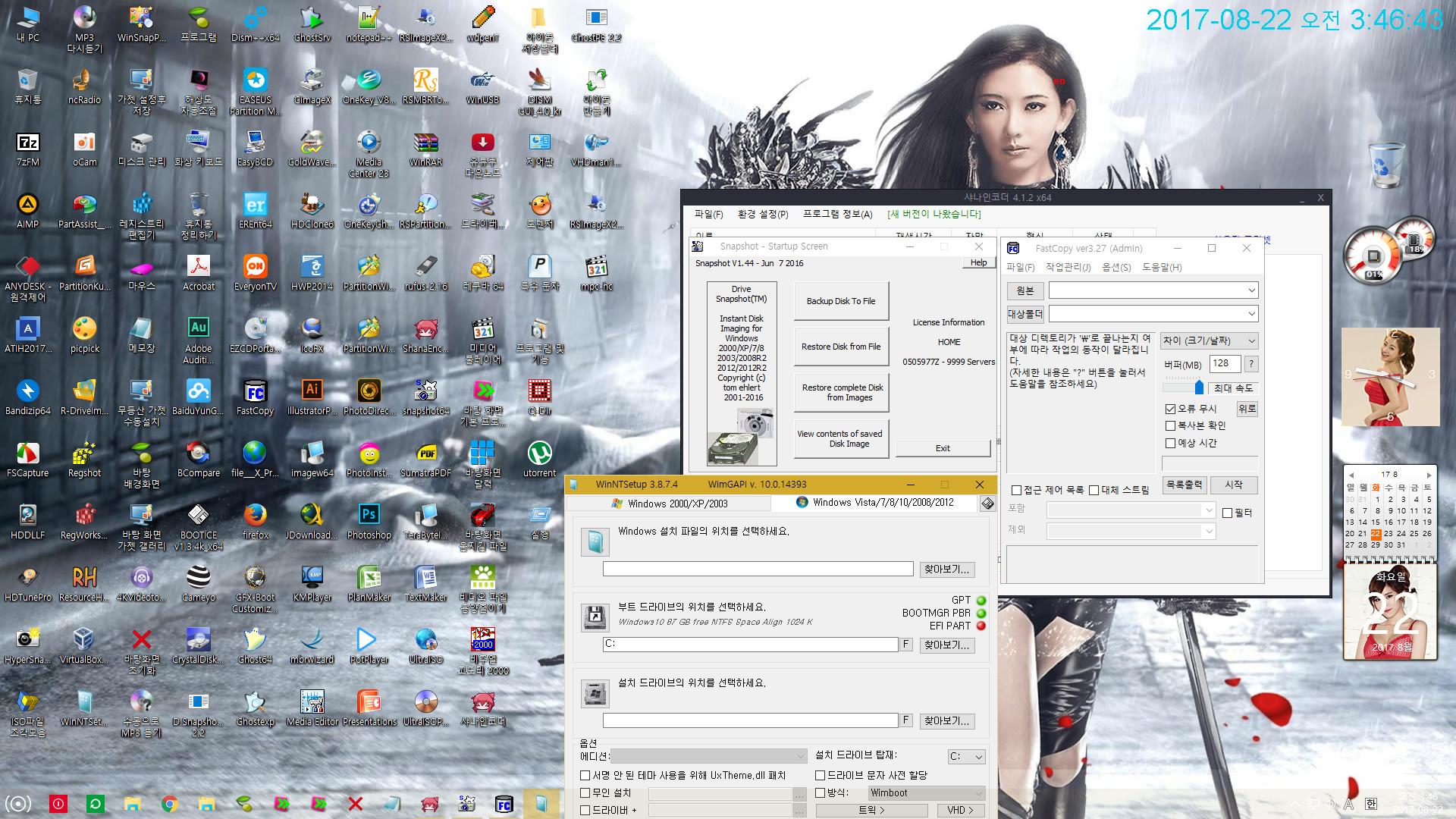Viewport: 1456px width, 819px height.
Task: Open the 옵션(S) menu in FastCopy
Action: [1116, 268]
